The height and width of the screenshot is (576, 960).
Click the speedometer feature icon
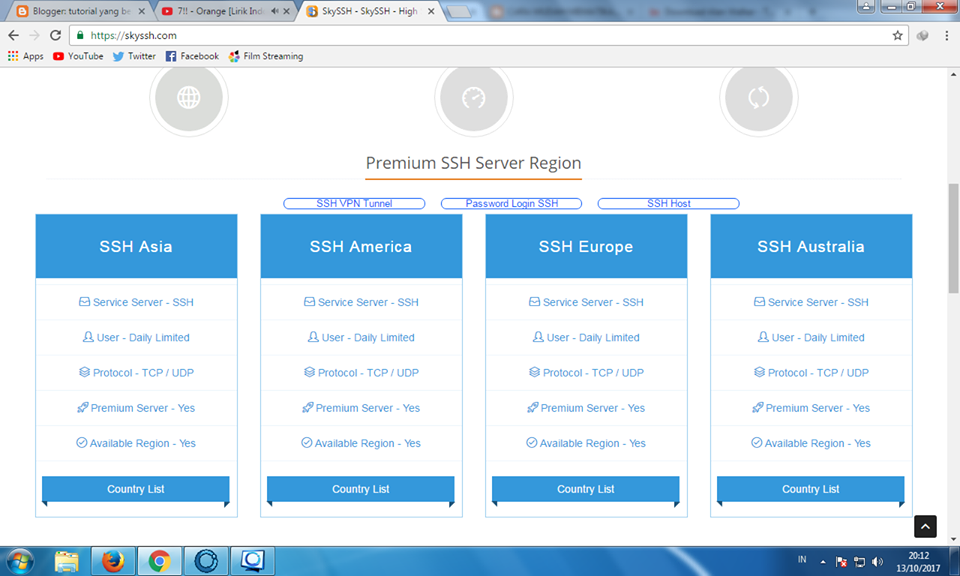tap(473, 97)
